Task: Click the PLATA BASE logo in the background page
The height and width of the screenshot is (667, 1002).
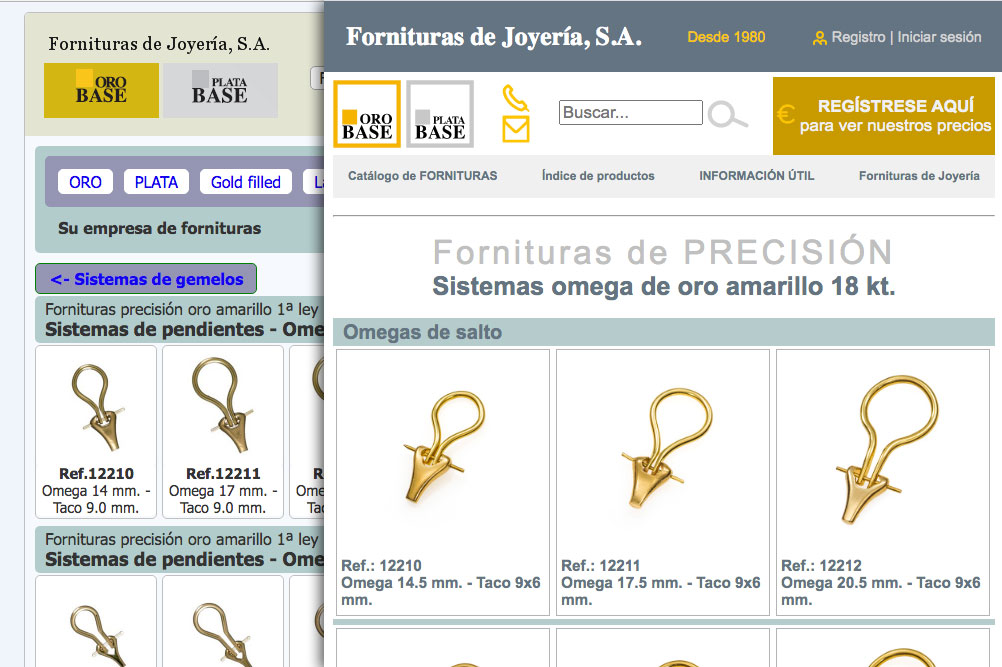Action: click(x=220, y=90)
